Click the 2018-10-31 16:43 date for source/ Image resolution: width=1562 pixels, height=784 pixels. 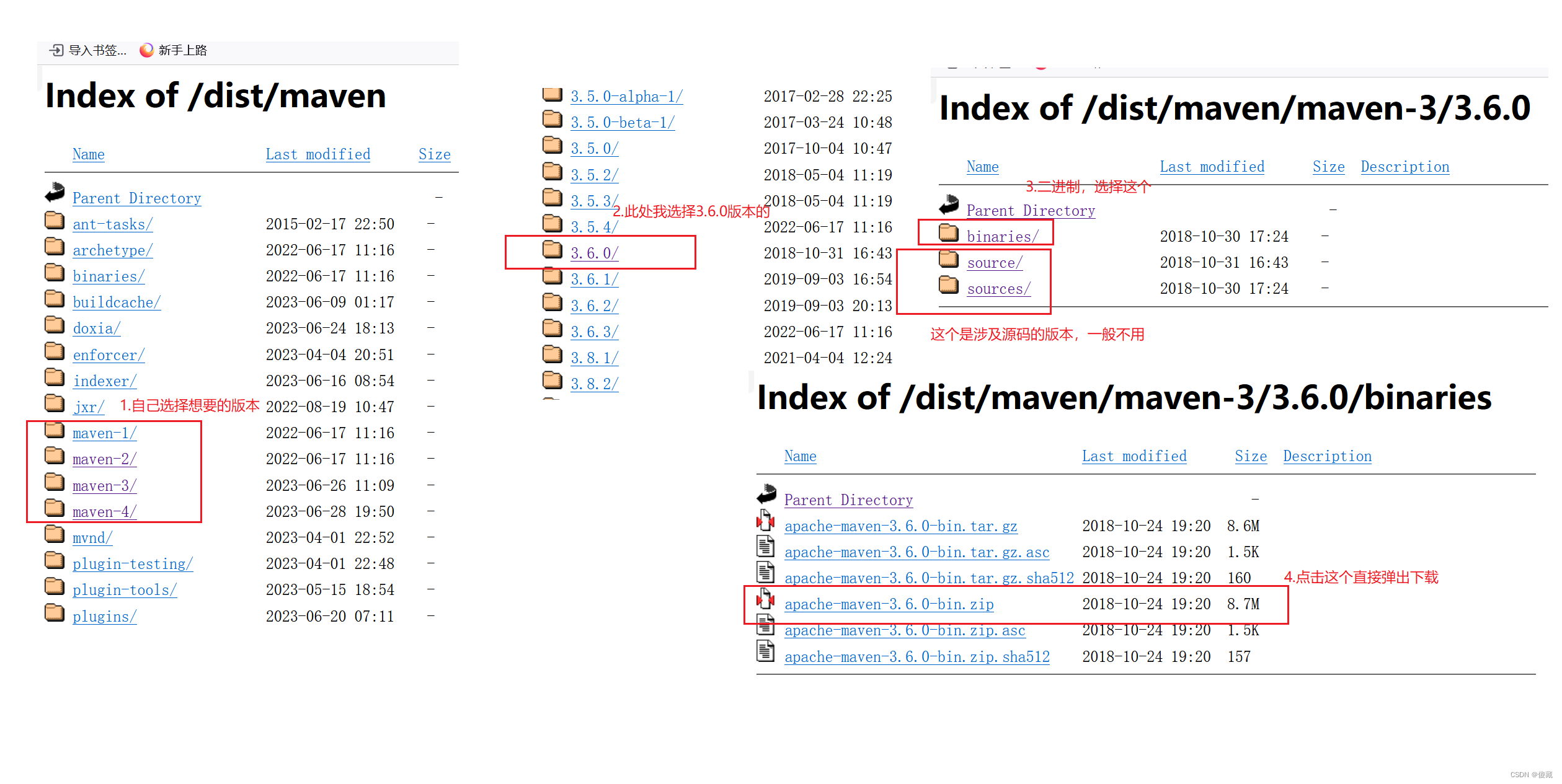point(1224,263)
